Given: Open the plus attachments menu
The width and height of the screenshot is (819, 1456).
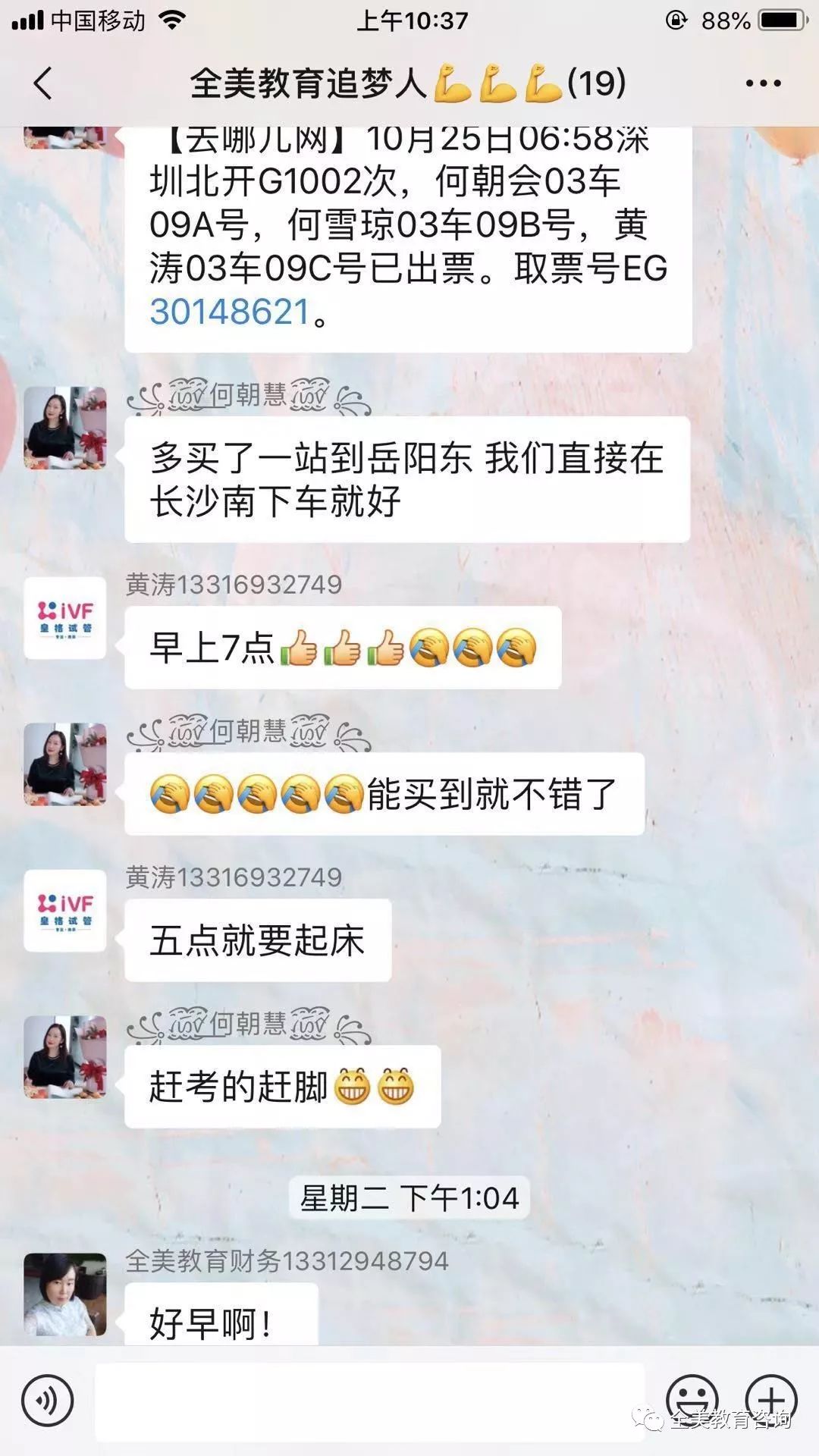Looking at the screenshot, I should [771, 1401].
